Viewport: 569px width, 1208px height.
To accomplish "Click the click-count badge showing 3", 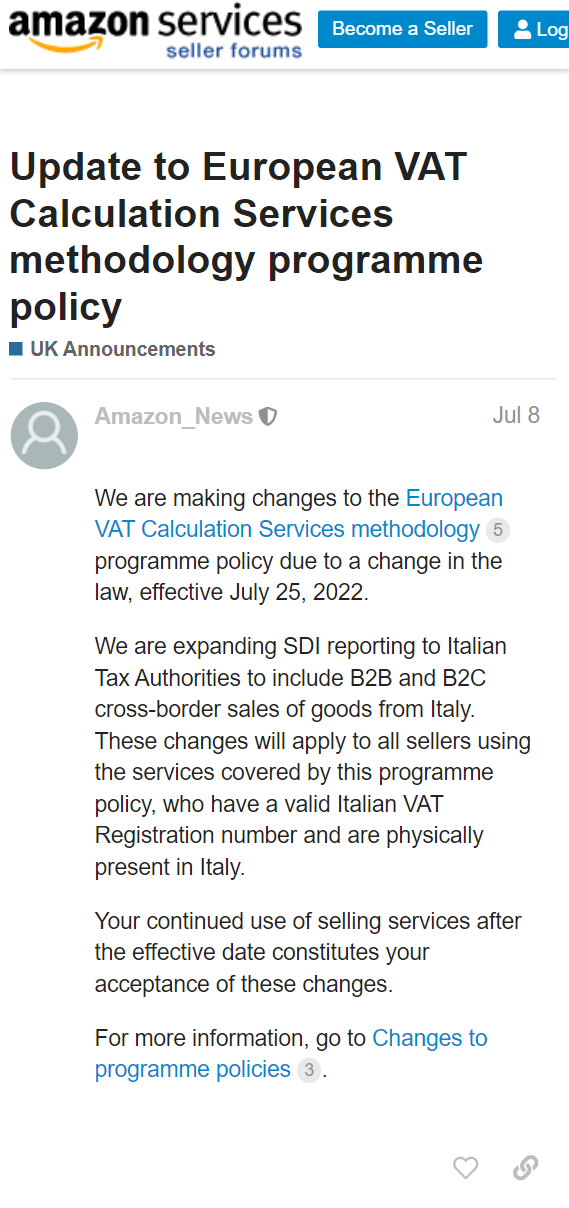I will pyautogui.click(x=309, y=1070).
